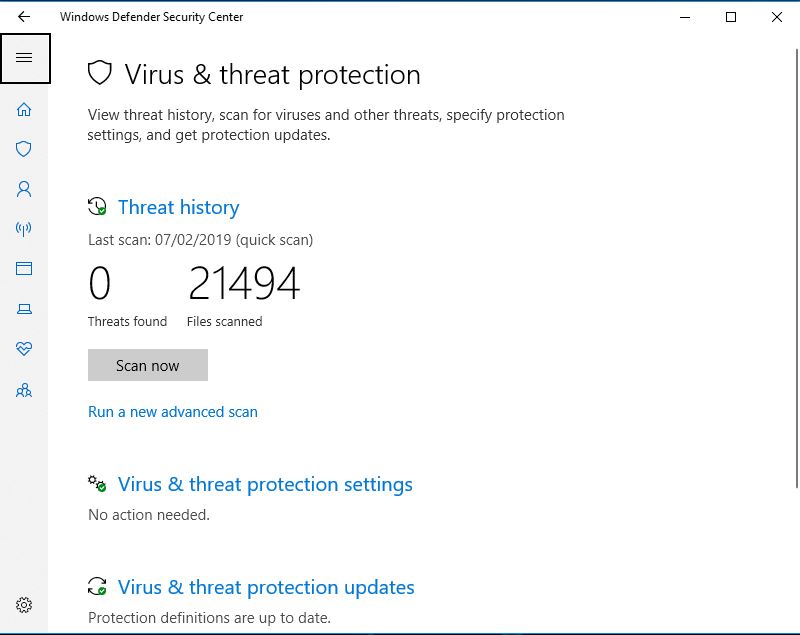The width and height of the screenshot is (800, 635).
Task: Click the Threat history clock icon
Action: (97, 207)
